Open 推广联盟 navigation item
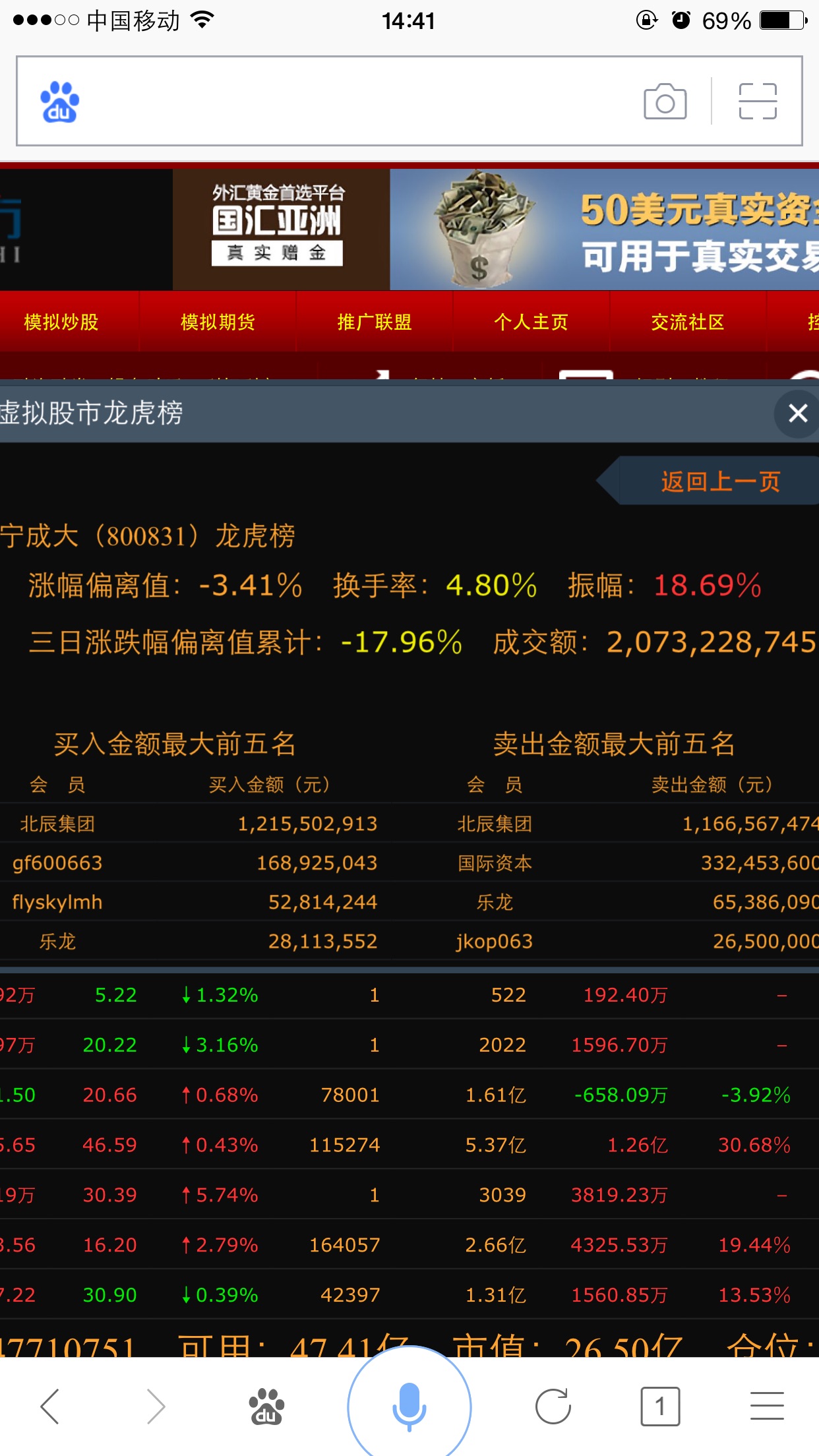The width and height of the screenshot is (819, 1456). click(x=375, y=322)
